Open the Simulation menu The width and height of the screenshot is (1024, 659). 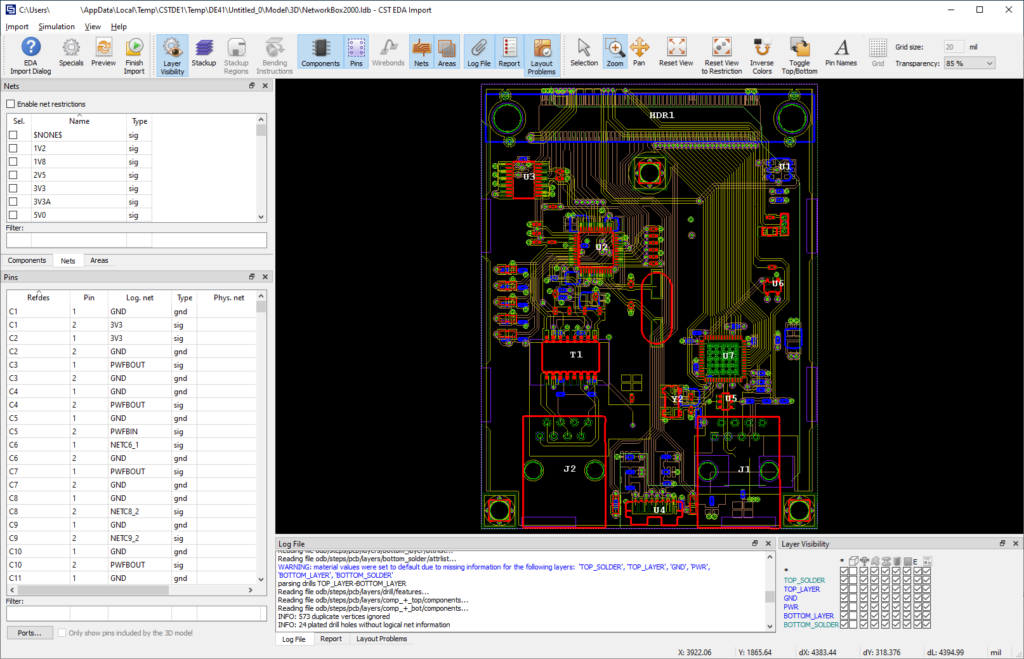tap(57, 26)
